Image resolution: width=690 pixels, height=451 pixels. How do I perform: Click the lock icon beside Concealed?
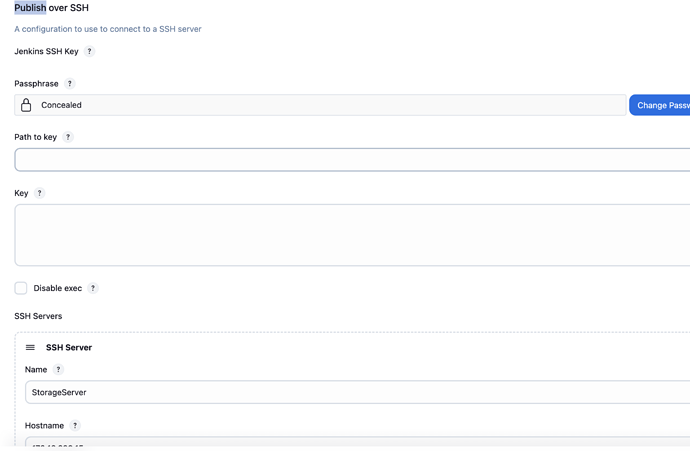[x=26, y=105]
